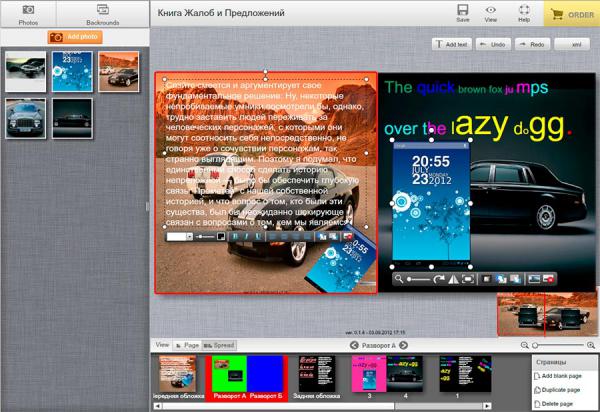The height and width of the screenshot is (412, 600).
Task: Open View via the eye icon
Action: pos(491,13)
